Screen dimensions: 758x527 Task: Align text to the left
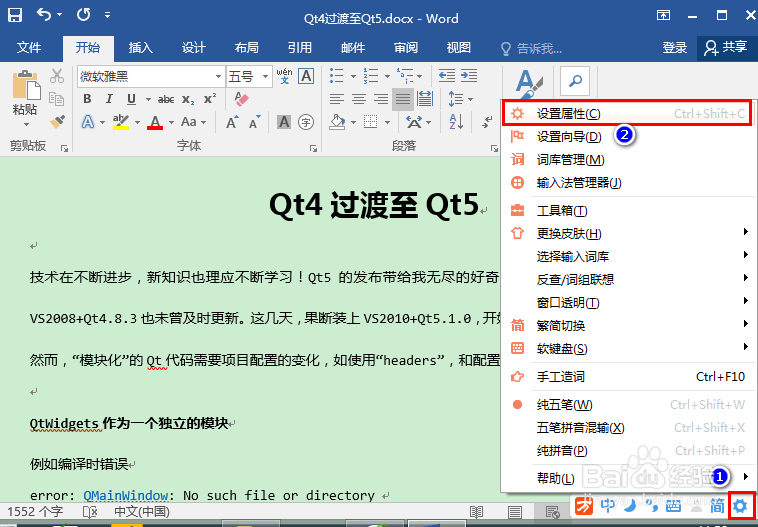[336, 99]
